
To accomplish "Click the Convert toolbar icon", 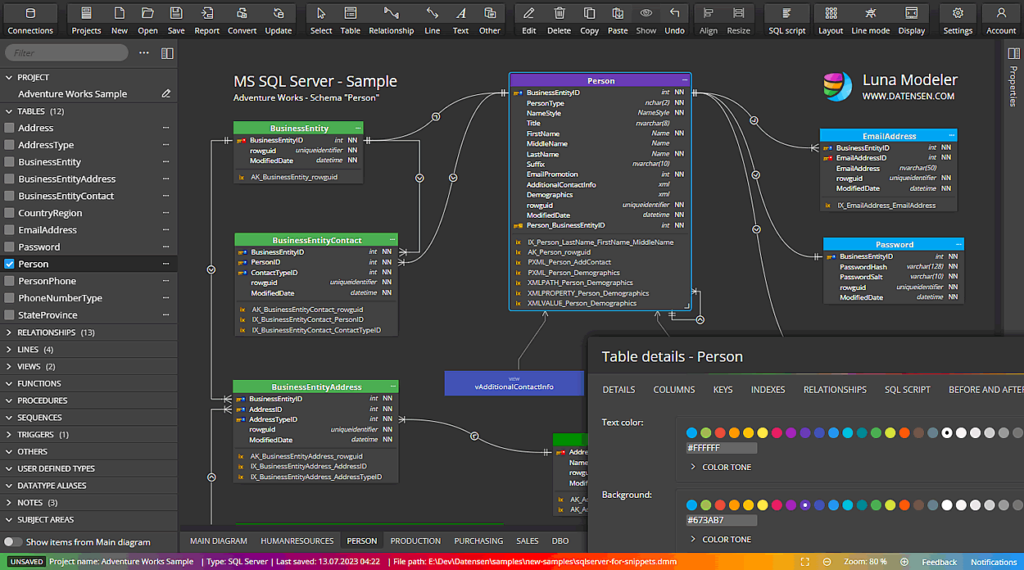I will pos(242,20).
